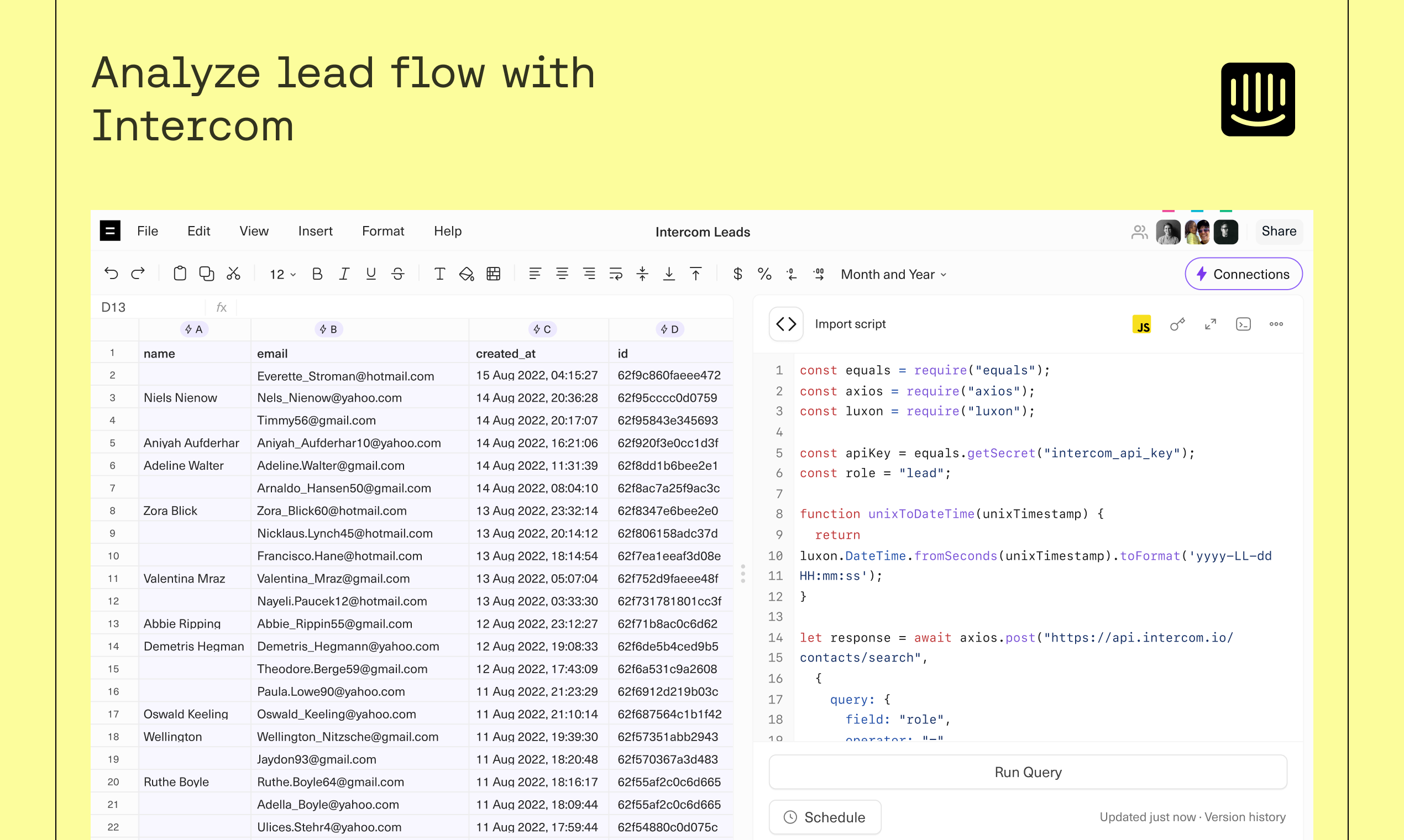
Task: Click the paste clipboard icon
Action: (x=180, y=274)
